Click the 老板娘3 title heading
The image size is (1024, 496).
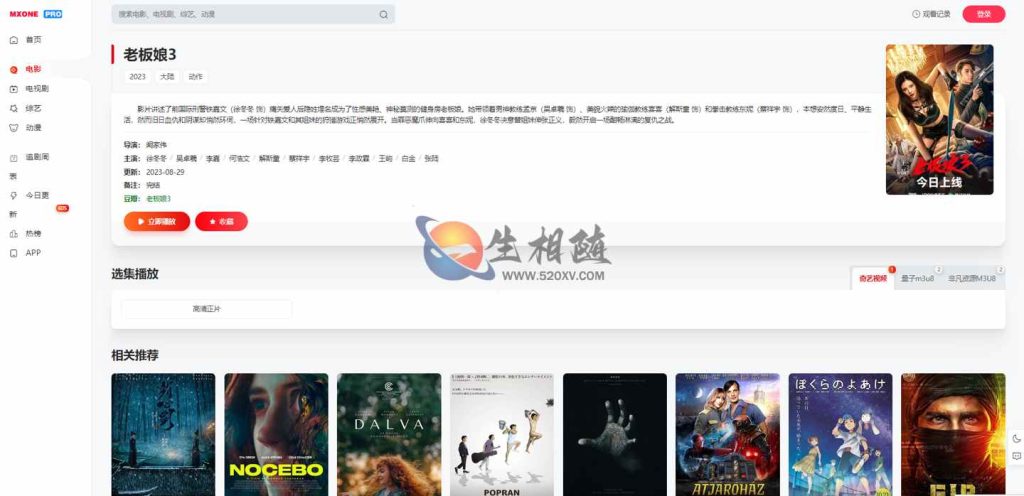[150, 54]
